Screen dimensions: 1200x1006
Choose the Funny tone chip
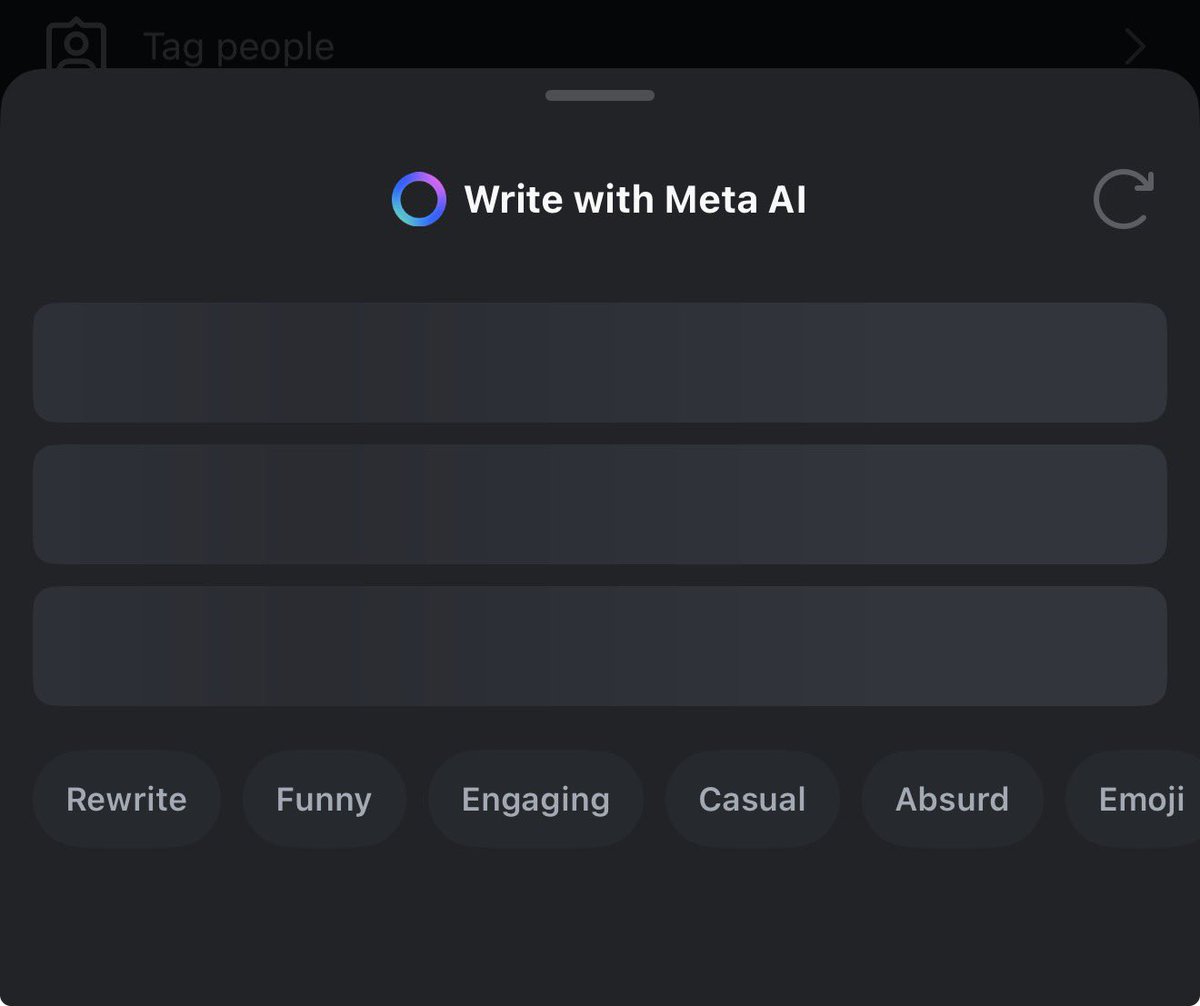click(324, 800)
